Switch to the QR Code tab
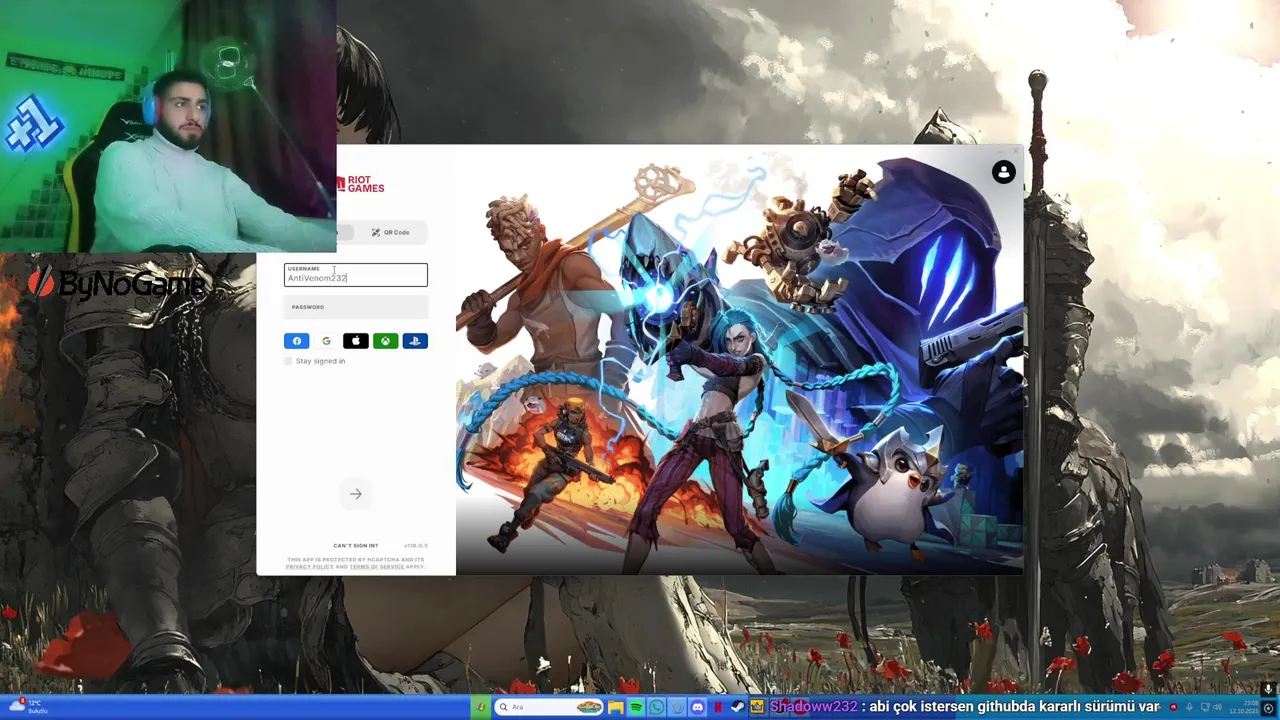1280x720 pixels. (x=390, y=232)
